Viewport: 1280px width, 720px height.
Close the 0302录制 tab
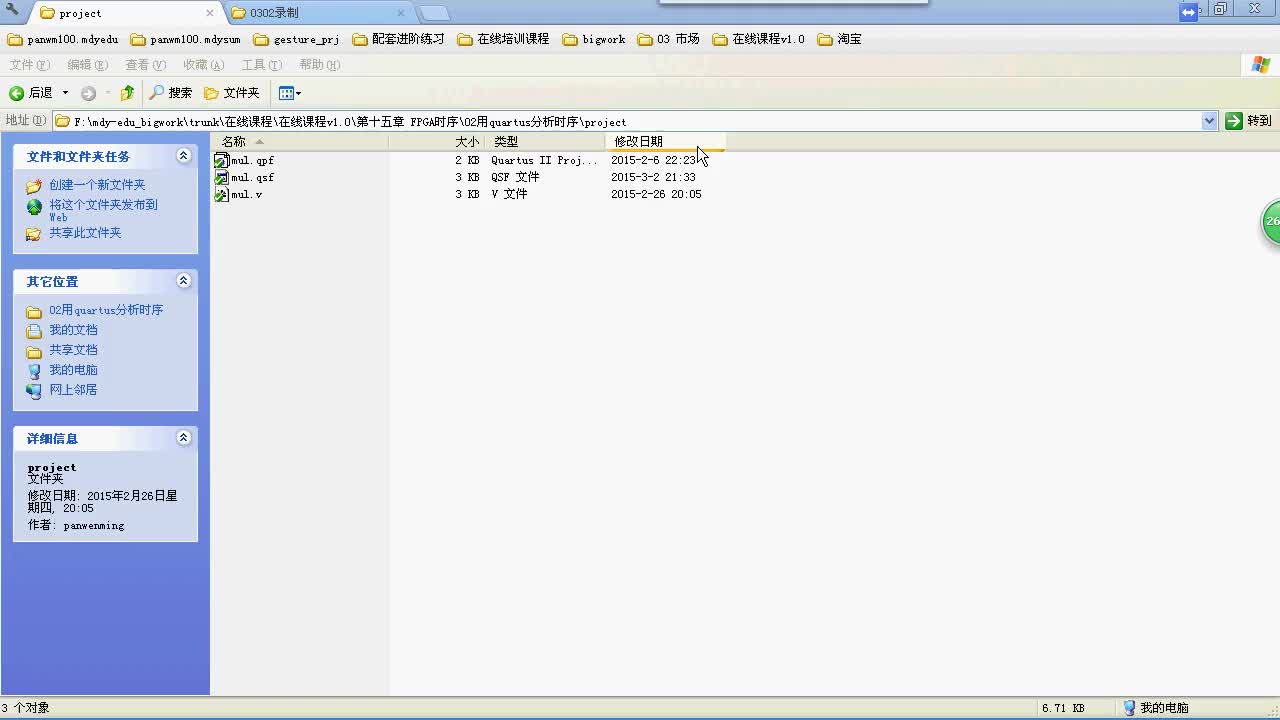pos(401,13)
